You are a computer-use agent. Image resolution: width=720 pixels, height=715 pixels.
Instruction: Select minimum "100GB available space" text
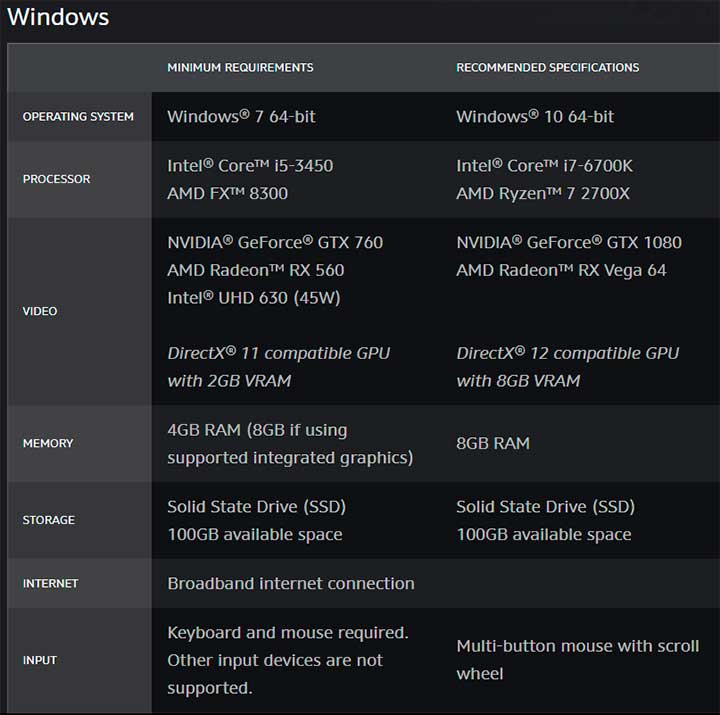pyautogui.click(x=255, y=535)
